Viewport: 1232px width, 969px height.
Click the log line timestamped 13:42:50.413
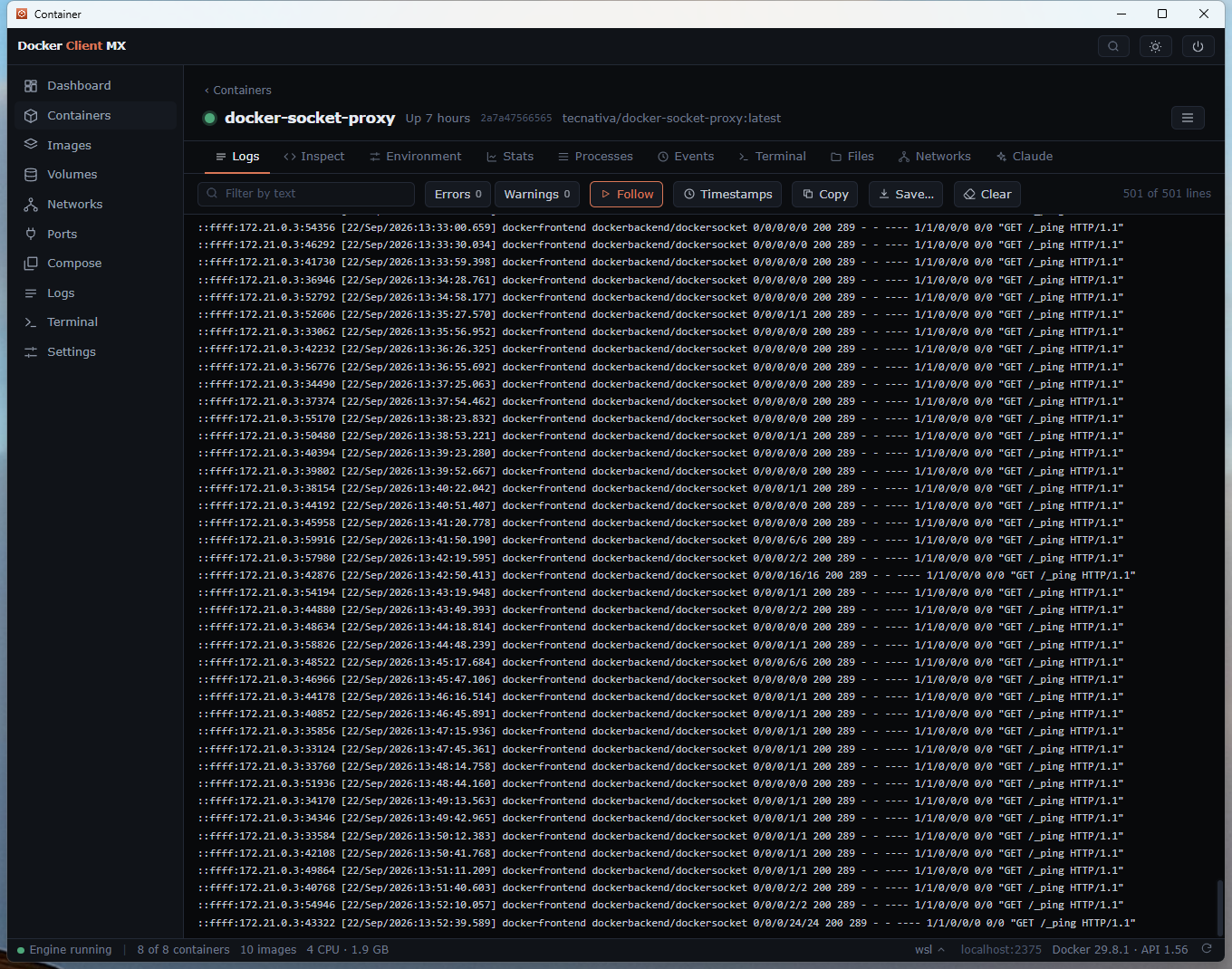point(667,575)
